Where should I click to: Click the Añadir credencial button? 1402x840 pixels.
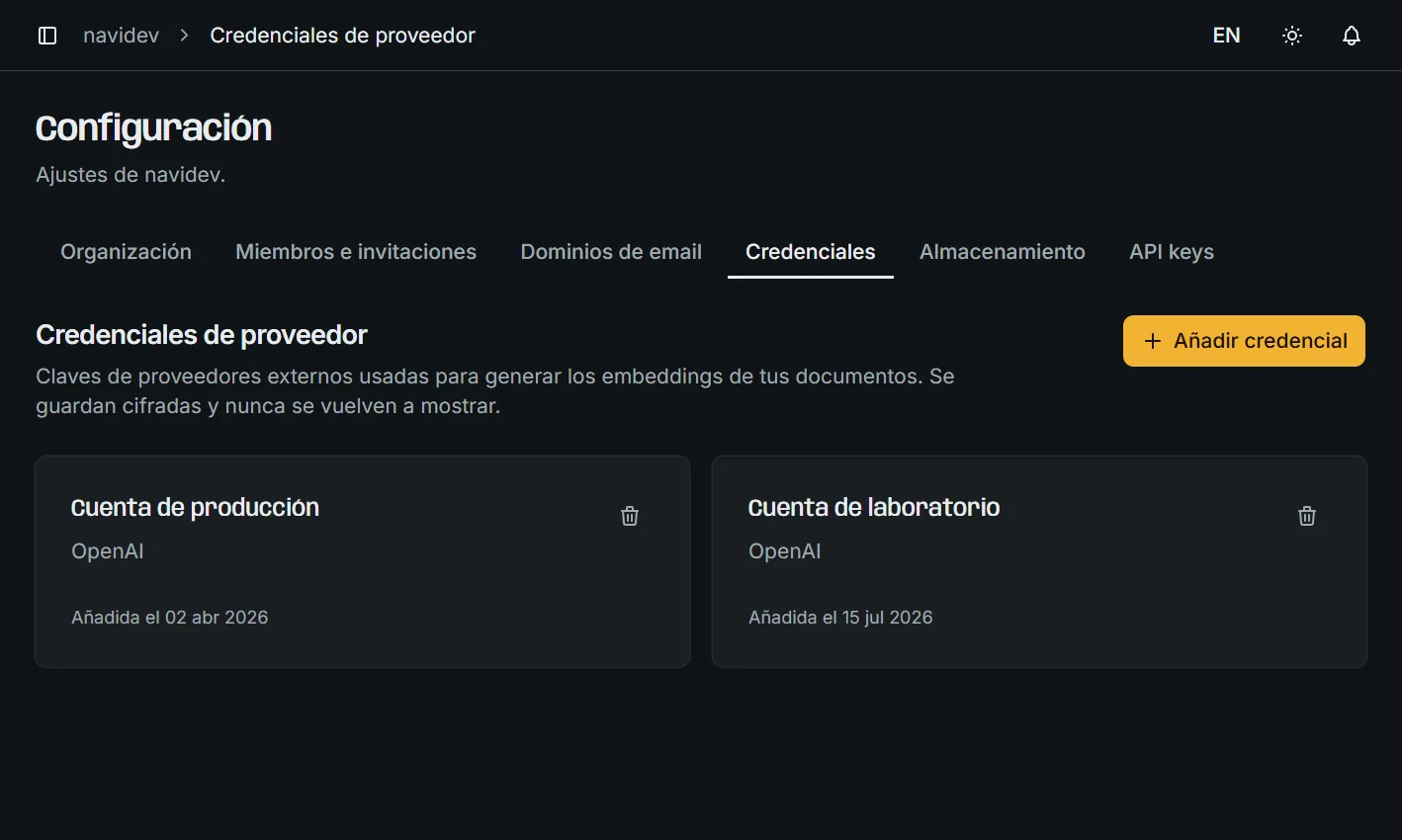coord(1244,341)
